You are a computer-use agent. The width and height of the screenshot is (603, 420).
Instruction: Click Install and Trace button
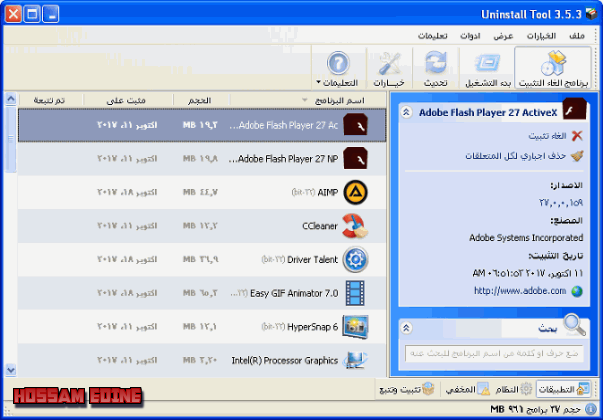(x=407, y=390)
